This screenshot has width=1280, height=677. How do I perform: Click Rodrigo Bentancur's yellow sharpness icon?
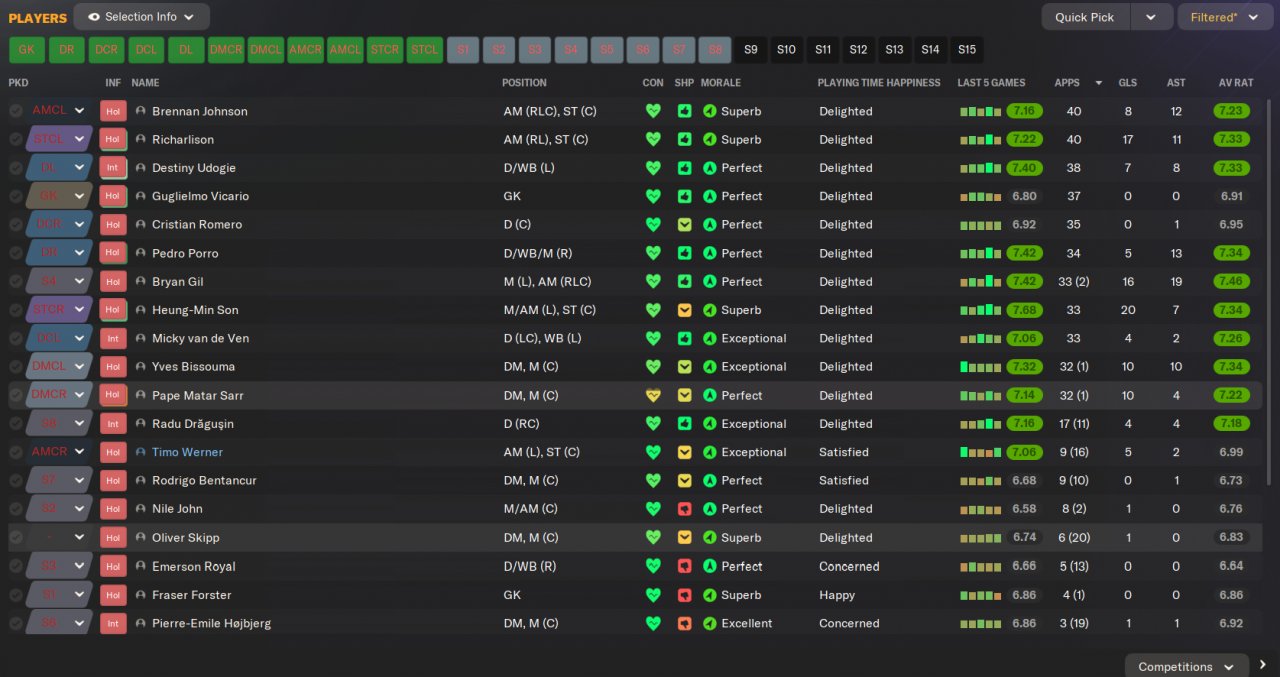click(x=684, y=481)
